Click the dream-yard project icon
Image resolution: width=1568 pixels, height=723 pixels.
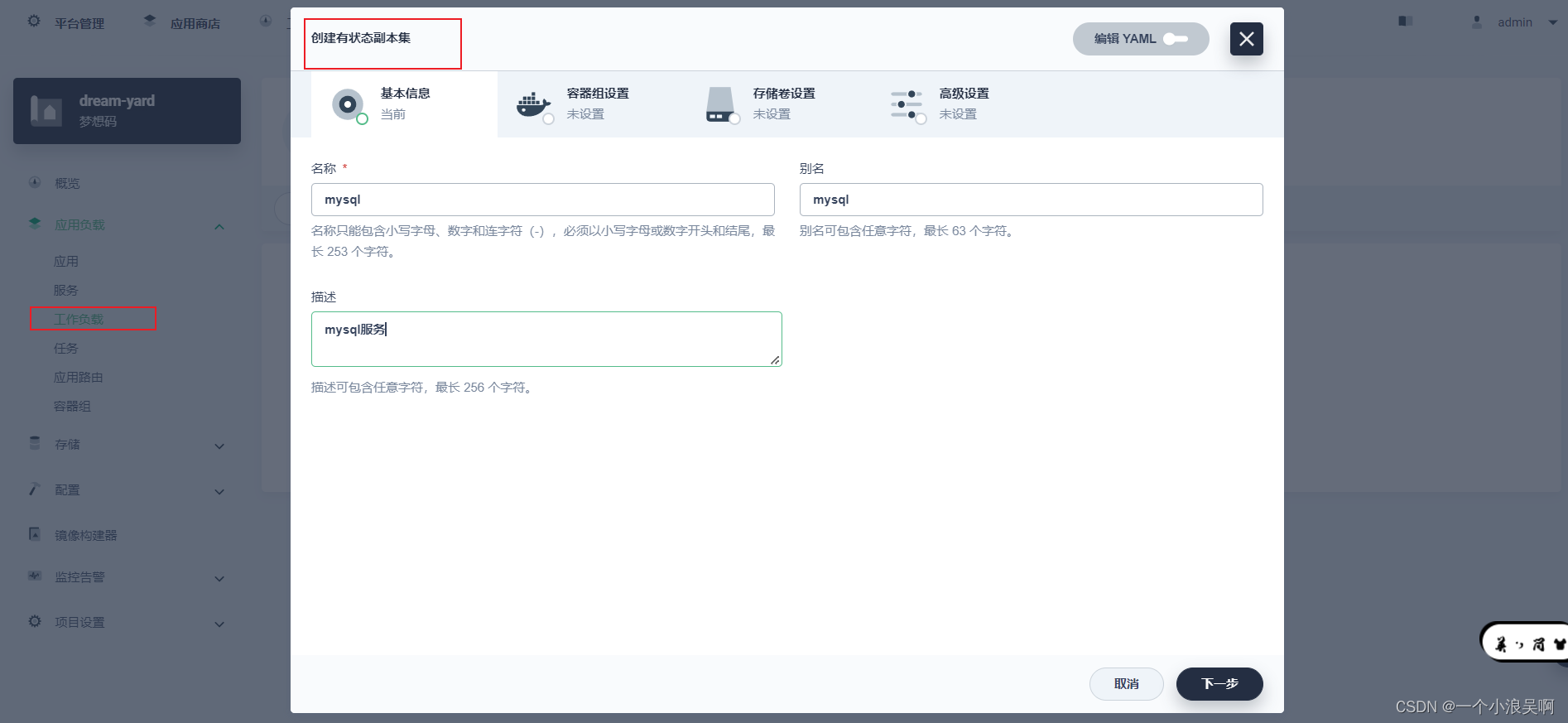click(46, 110)
